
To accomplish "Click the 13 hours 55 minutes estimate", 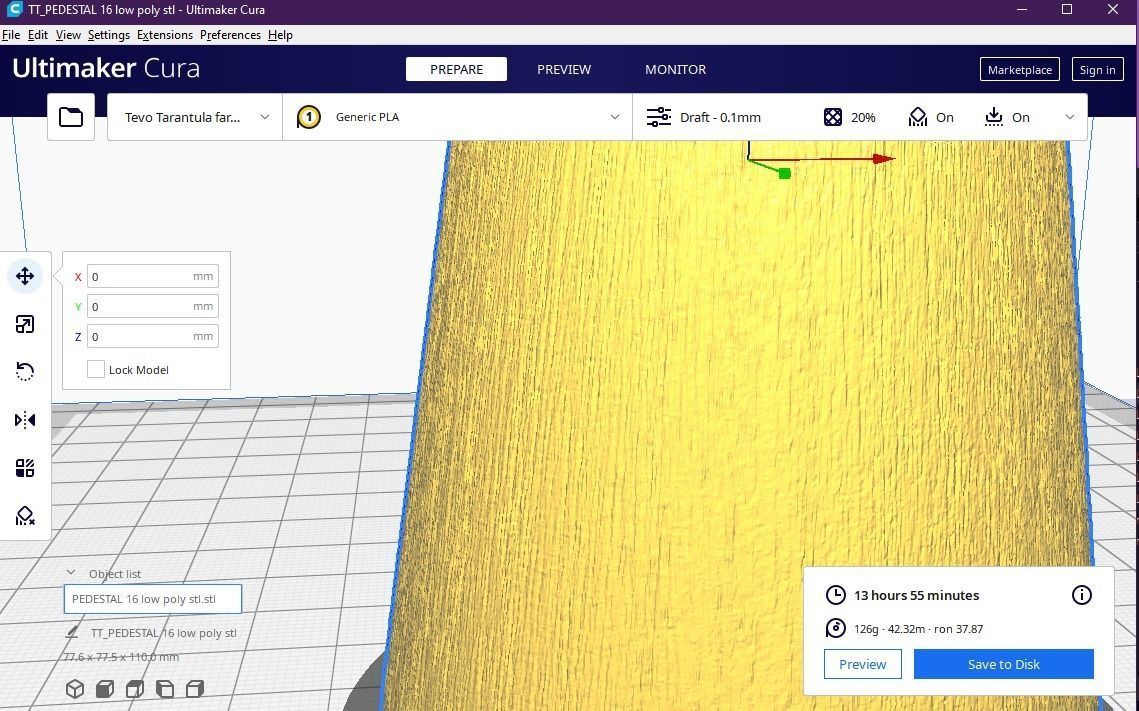I will coord(917,595).
